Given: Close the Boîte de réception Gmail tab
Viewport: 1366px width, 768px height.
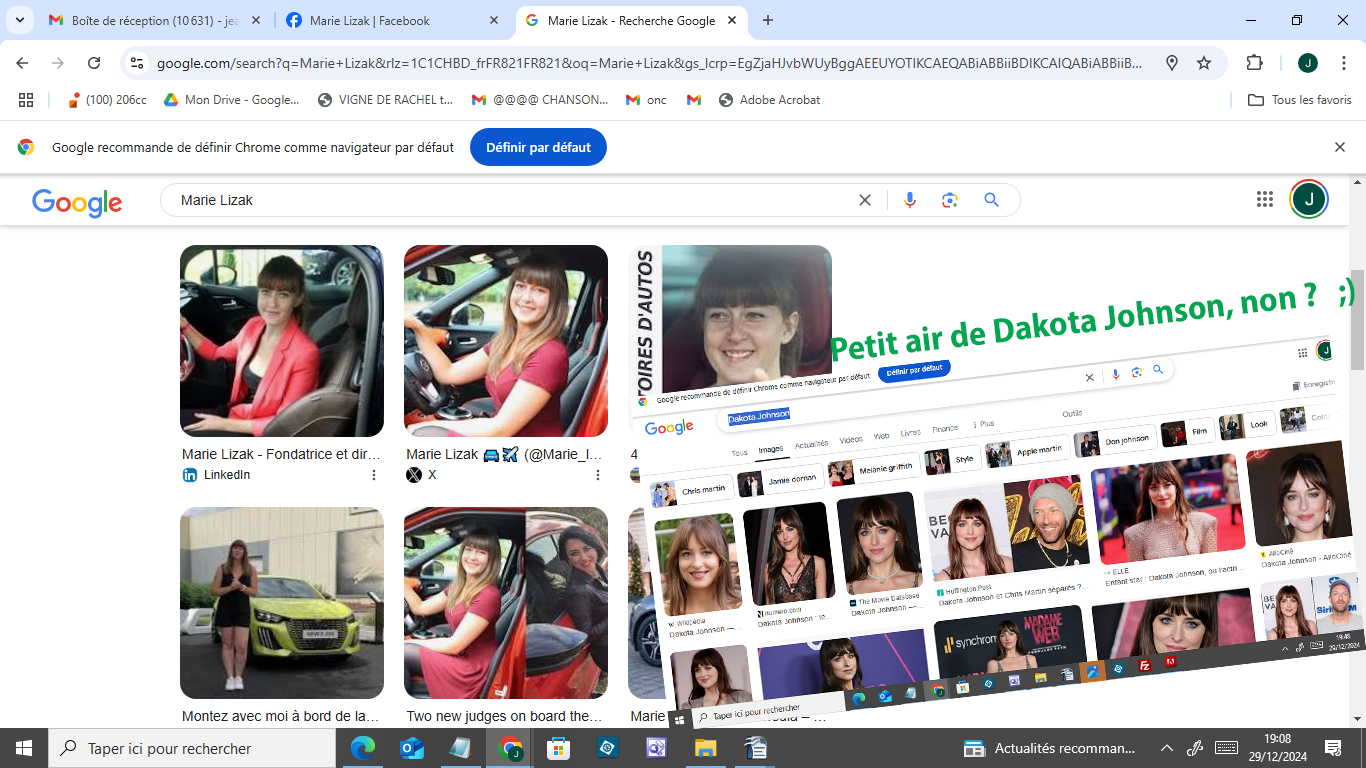Looking at the screenshot, I should point(257,20).
